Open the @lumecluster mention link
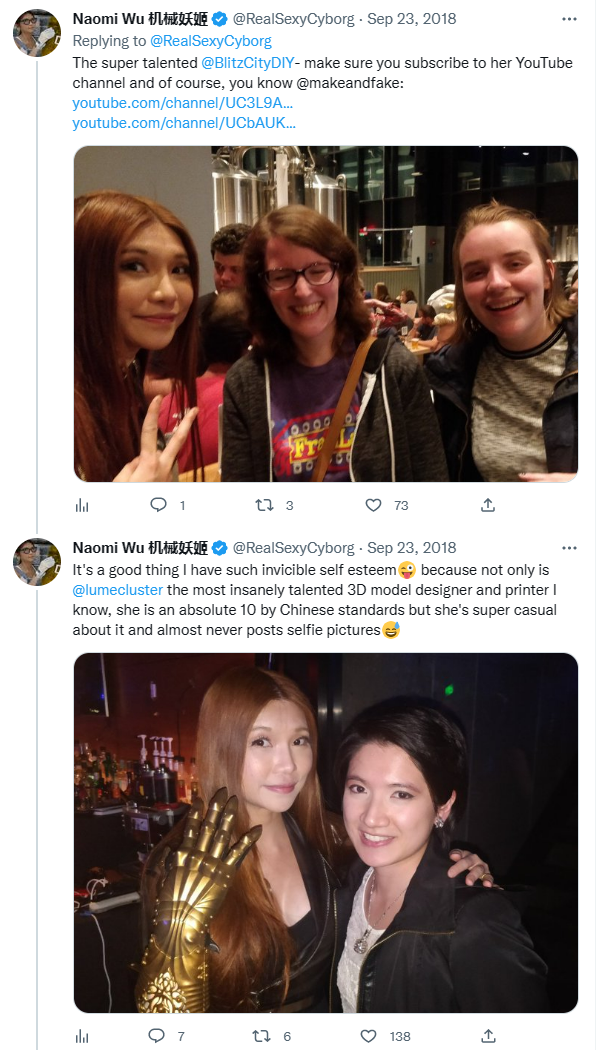Viewport: 596px width, 1050px height. pos(117,590)
